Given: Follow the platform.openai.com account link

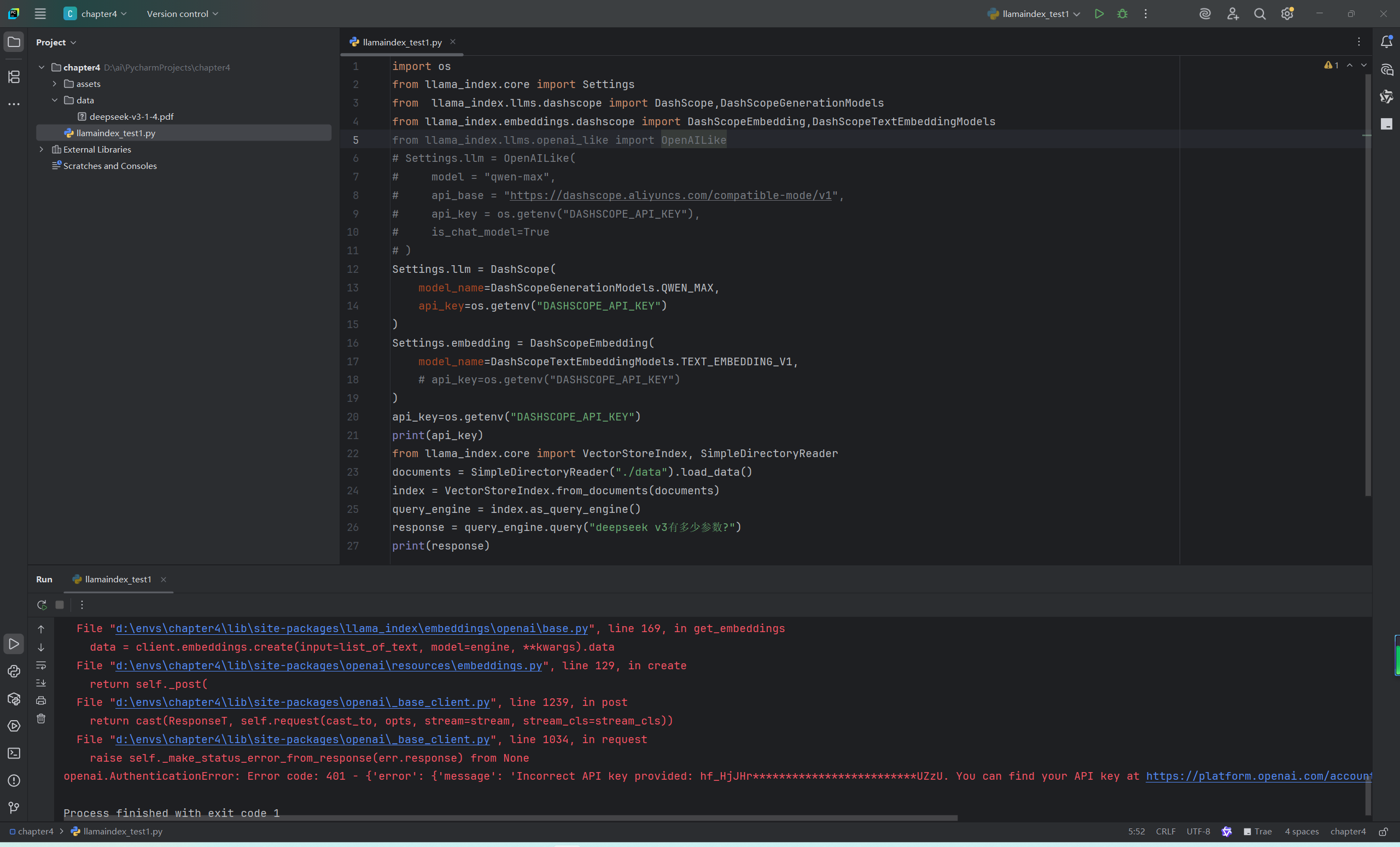Looking at the screenshot, I should click(x=1258, y=776).
